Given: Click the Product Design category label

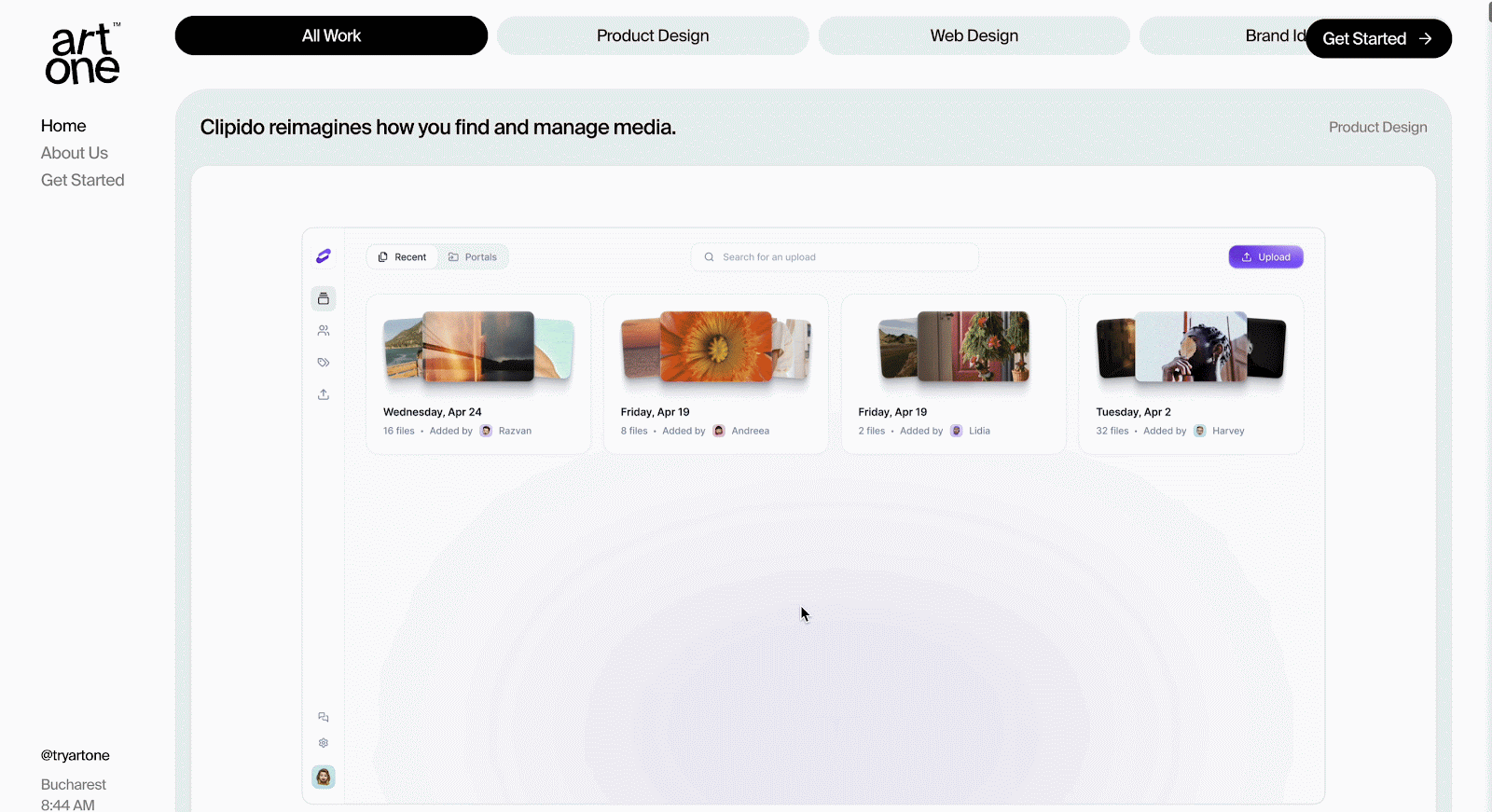Looking at the screenshot, I should coord(1377,127).
